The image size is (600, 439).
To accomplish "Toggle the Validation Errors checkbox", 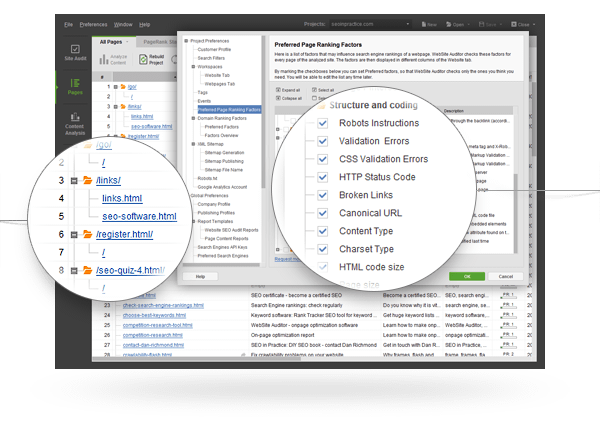I will [323, 141].
